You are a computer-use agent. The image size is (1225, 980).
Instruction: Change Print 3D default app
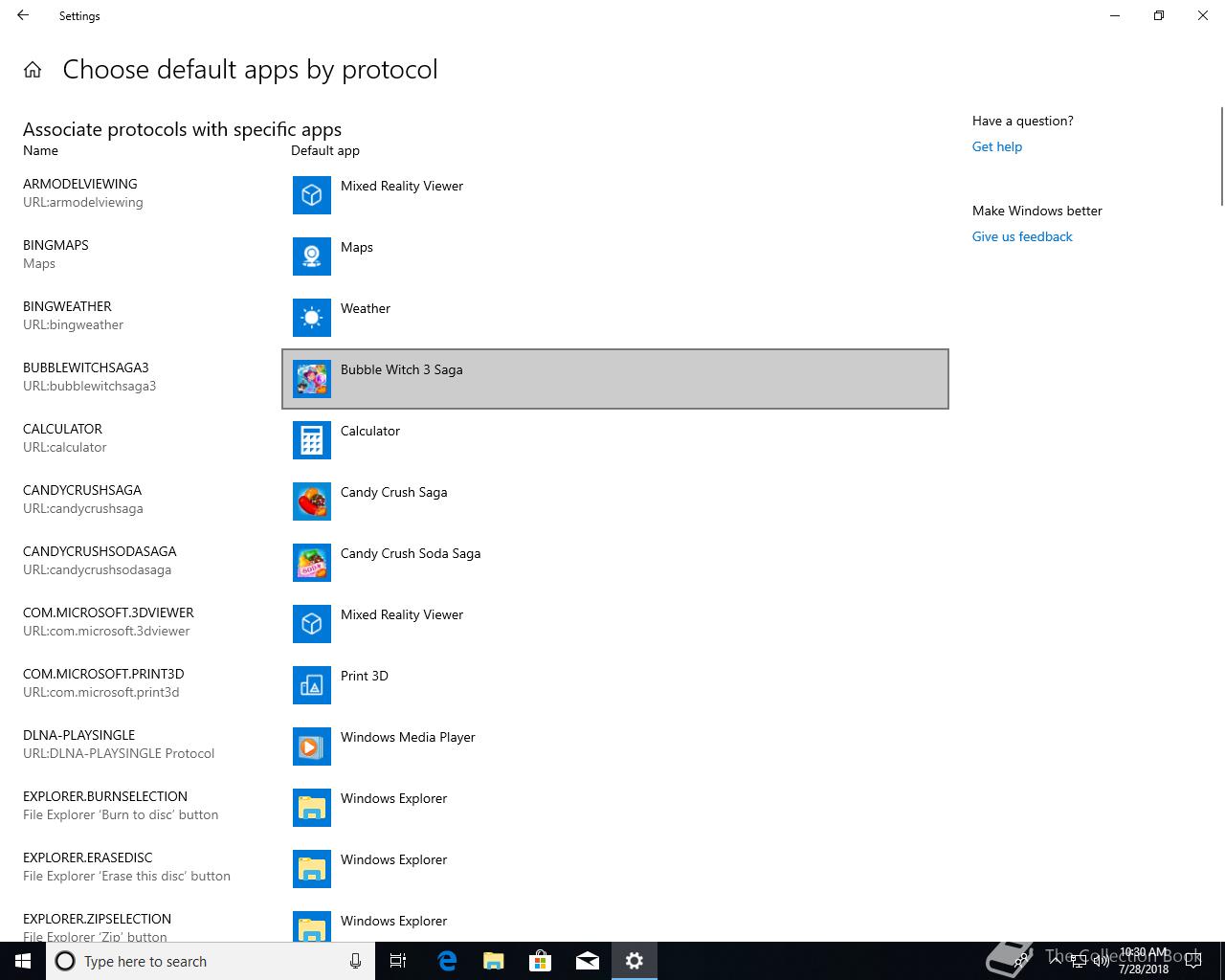[615, 685]
